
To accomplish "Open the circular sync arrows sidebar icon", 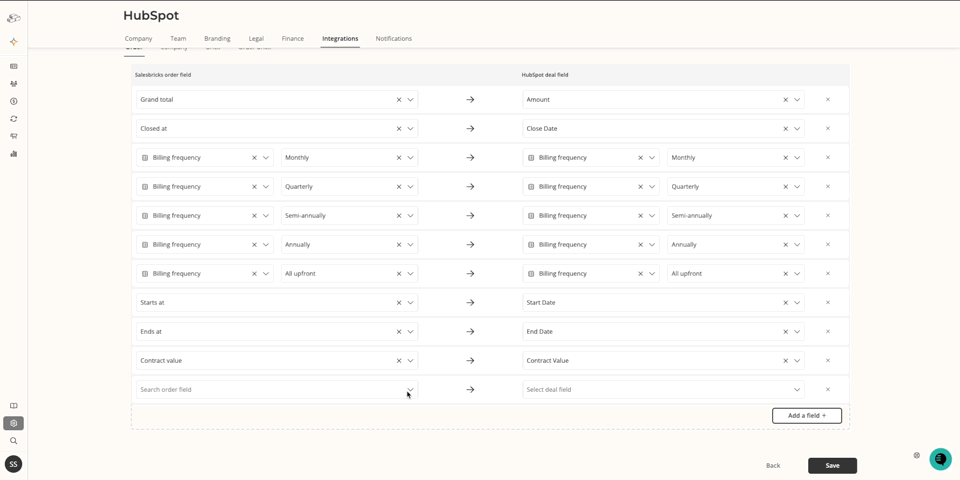I will coord(13,119).
